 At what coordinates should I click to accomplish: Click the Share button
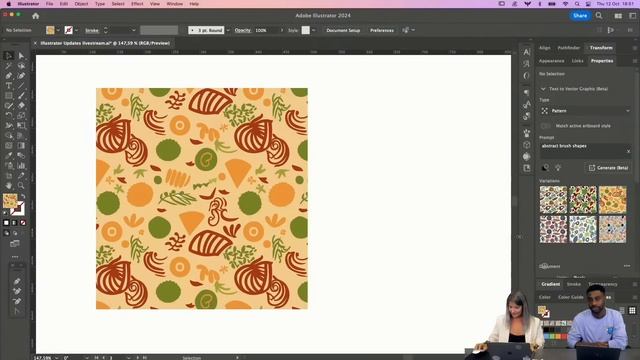pos(580,16)
